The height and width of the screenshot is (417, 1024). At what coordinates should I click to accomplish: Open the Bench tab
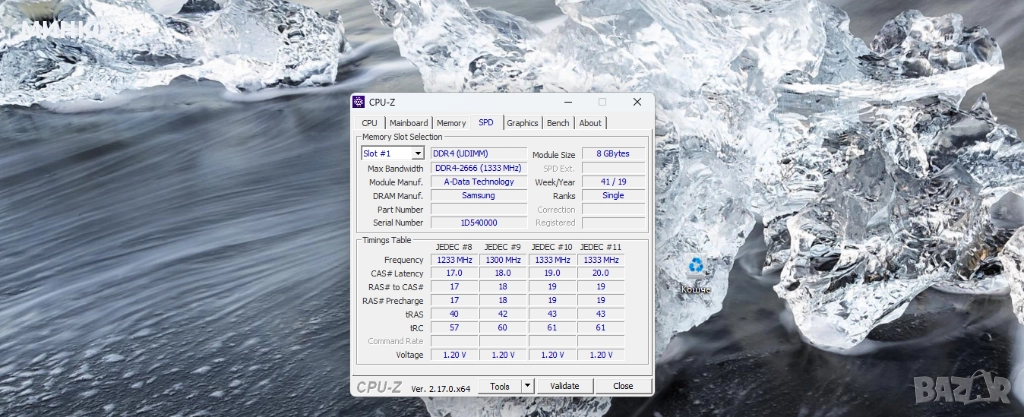[558, 123]
